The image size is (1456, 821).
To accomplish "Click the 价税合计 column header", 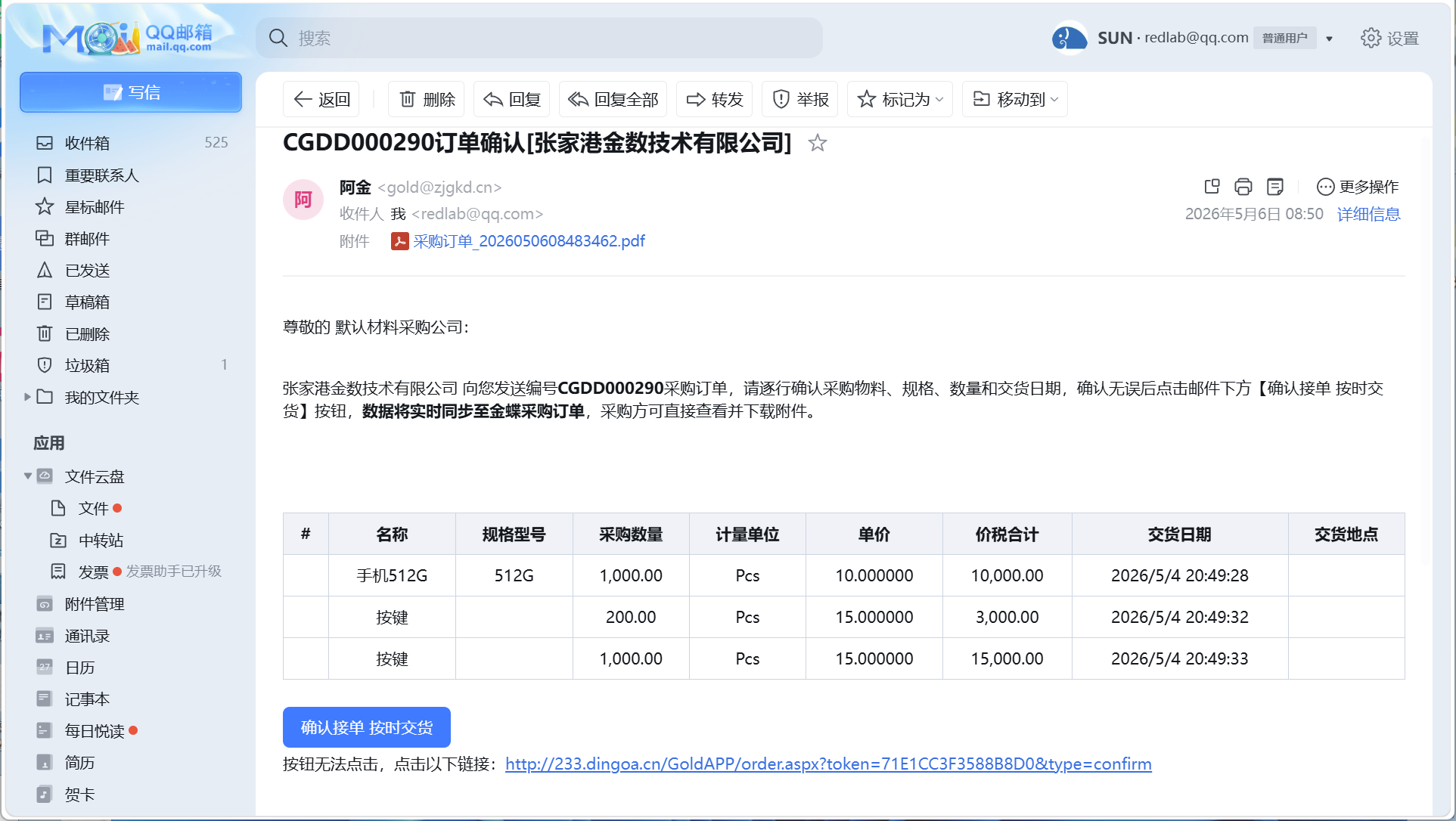I will coord(1007,534).
